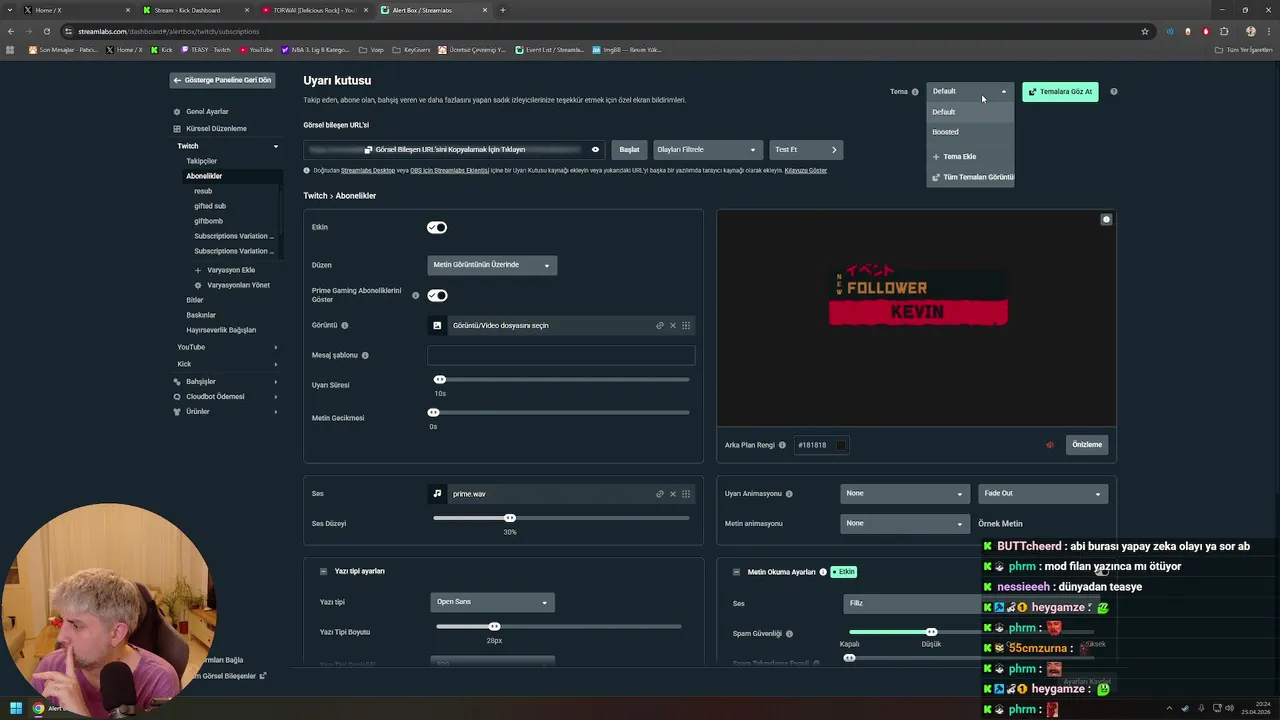The width and height of the screenshot is (1280, 720).
Task: Toggle the Prime Gaming Aboneliklerini Göster switch
Action: click(437, 295)
